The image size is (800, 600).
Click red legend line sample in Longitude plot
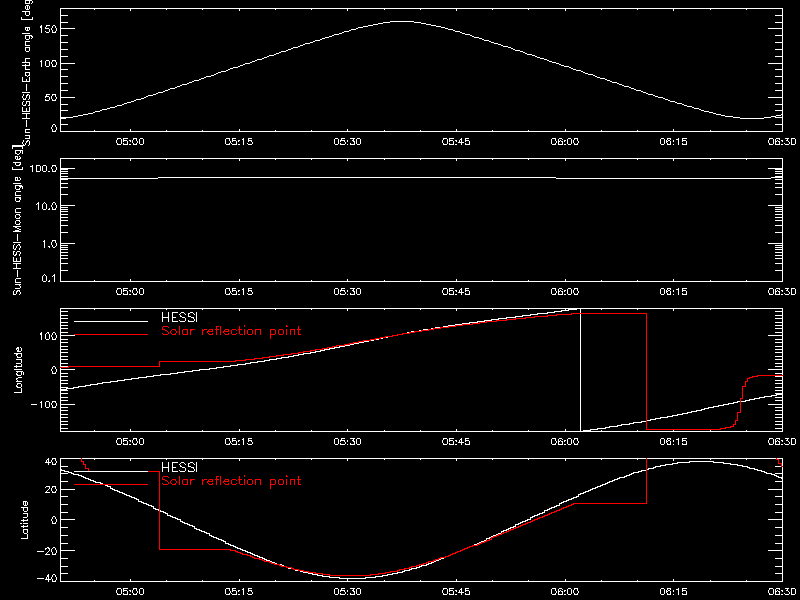[x=111, y=335]
